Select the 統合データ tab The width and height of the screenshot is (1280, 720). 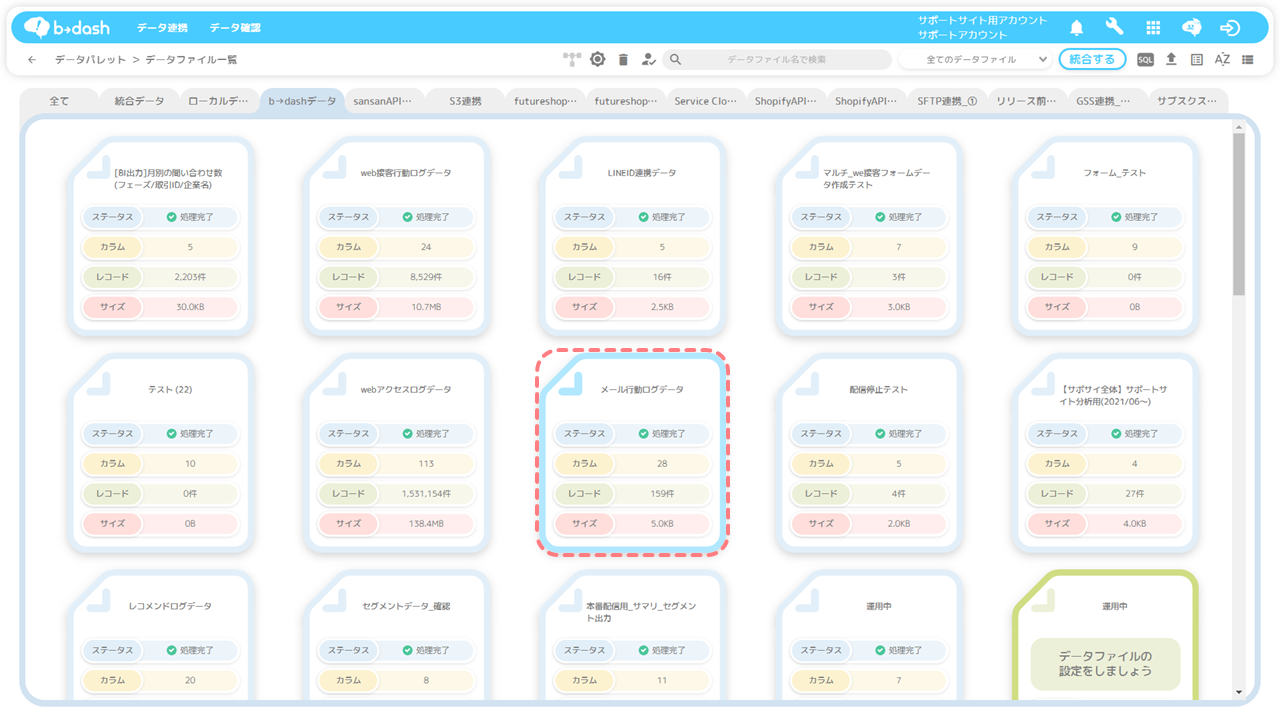point(139,101)
